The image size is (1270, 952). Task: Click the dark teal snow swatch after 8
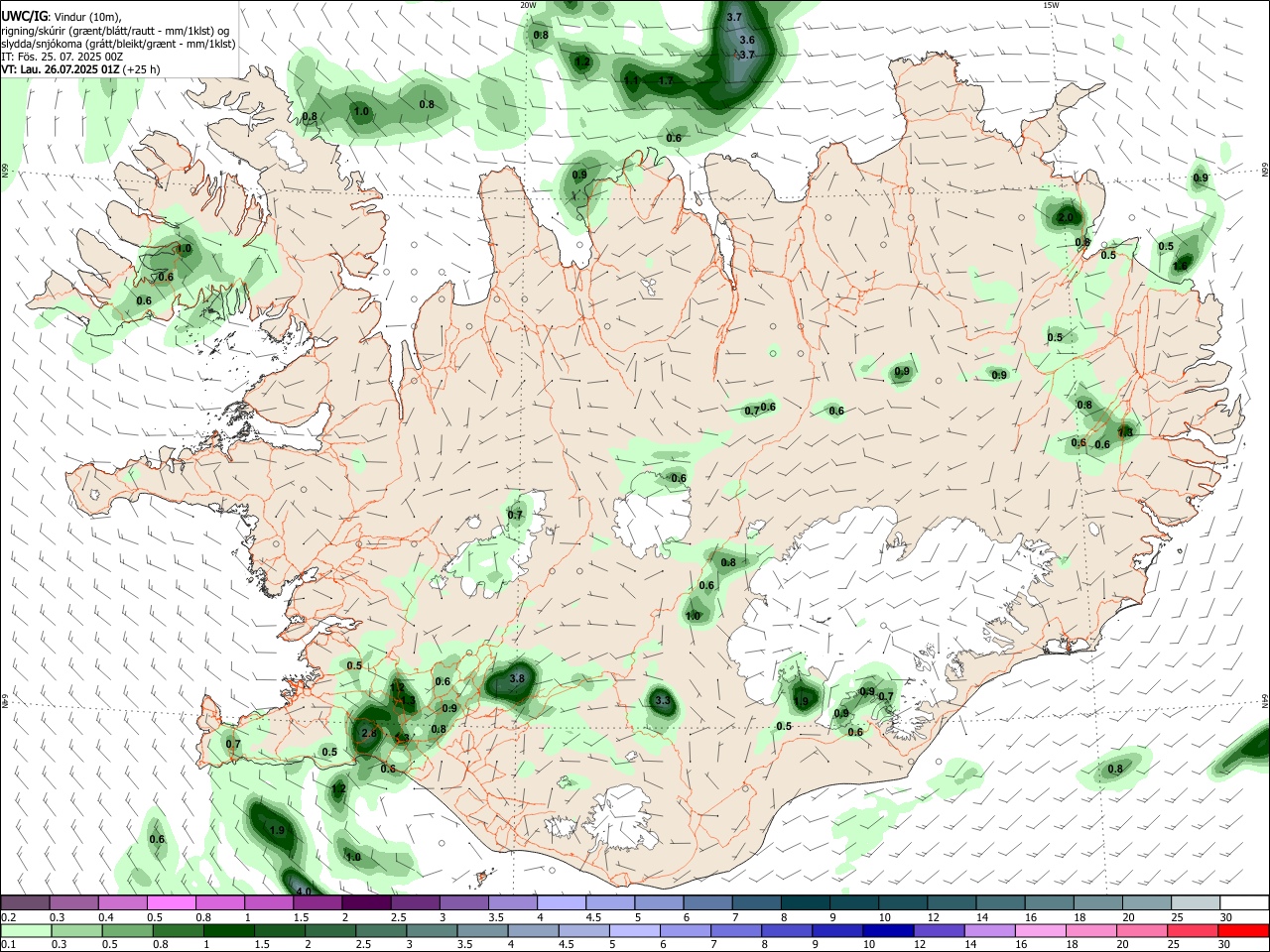coord(806,903)
